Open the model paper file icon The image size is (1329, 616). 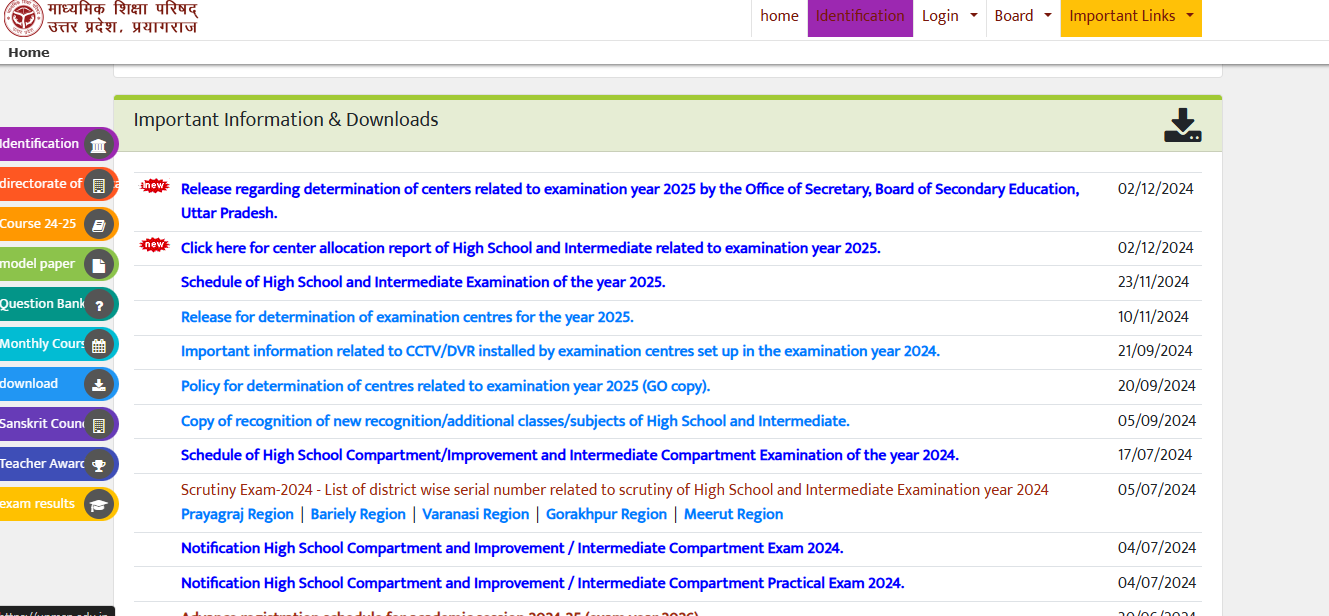click(x=98, y=264)
